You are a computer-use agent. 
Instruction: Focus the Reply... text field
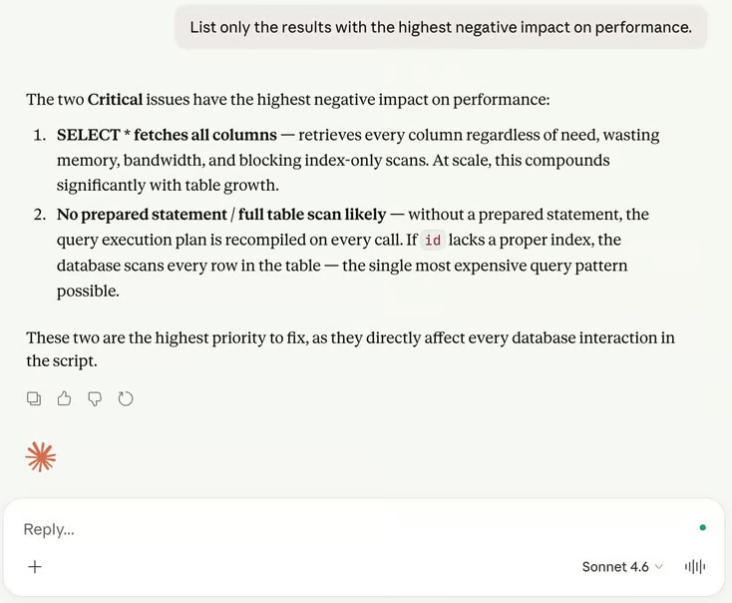[355, 529]
